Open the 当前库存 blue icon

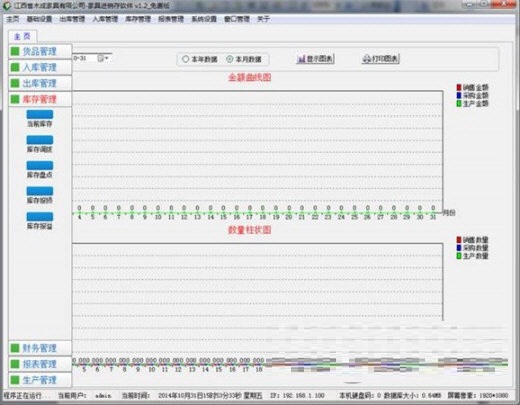(40, 115)
